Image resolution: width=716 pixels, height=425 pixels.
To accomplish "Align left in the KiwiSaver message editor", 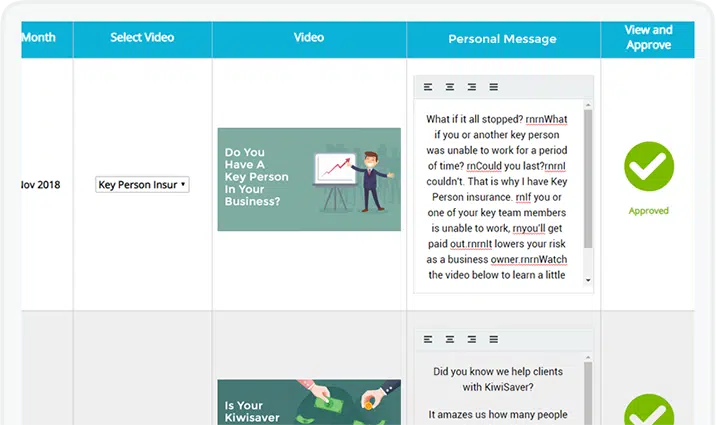I will pos(427,339).
